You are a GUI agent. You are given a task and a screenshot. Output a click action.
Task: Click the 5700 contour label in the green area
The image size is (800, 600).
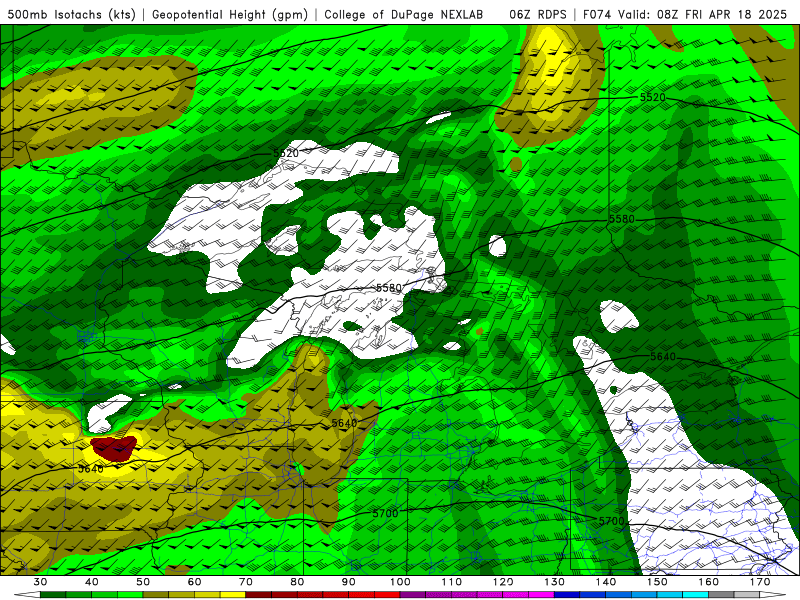coord(385,513)
